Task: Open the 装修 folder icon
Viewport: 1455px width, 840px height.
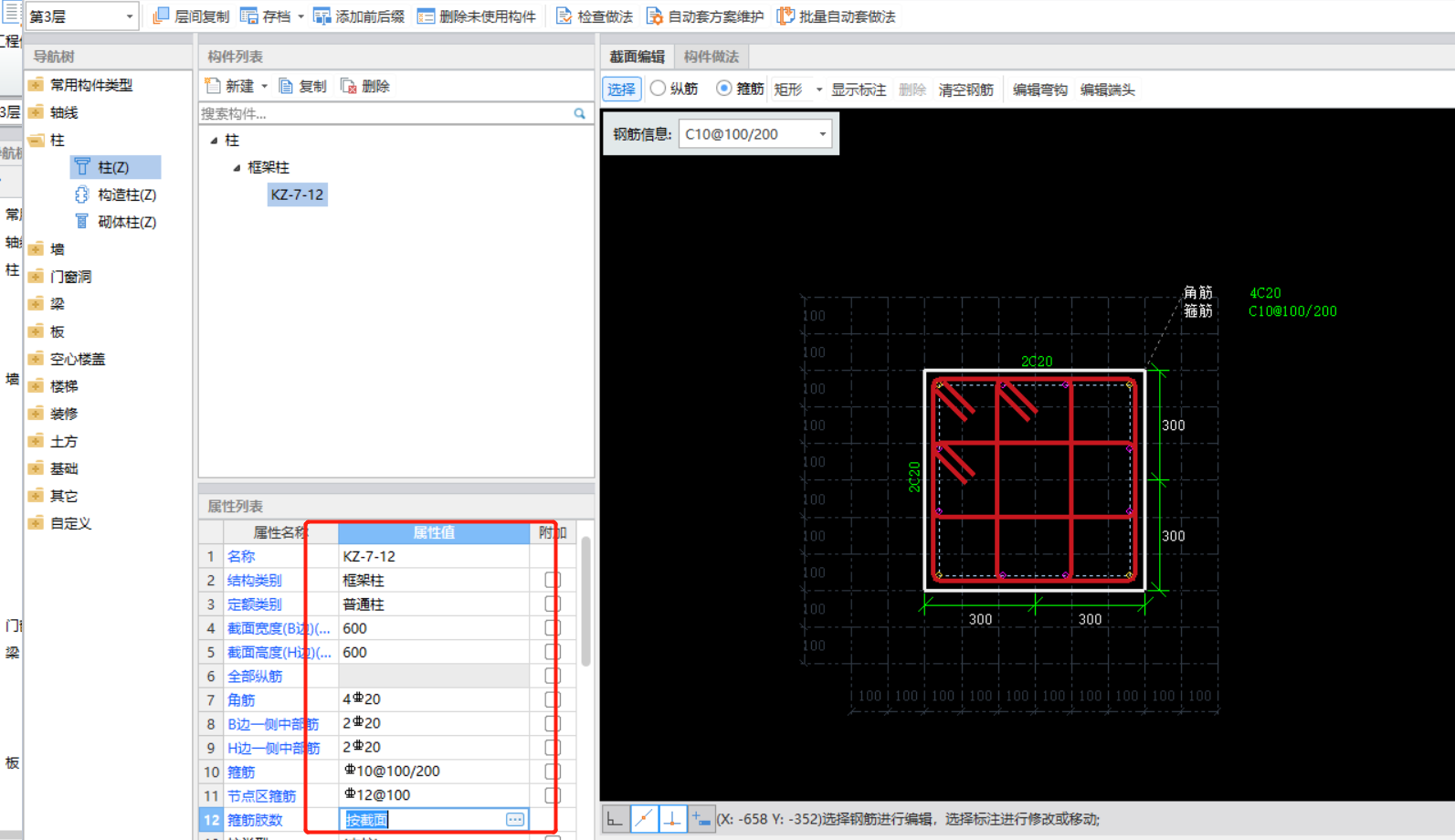Action: 36,414
